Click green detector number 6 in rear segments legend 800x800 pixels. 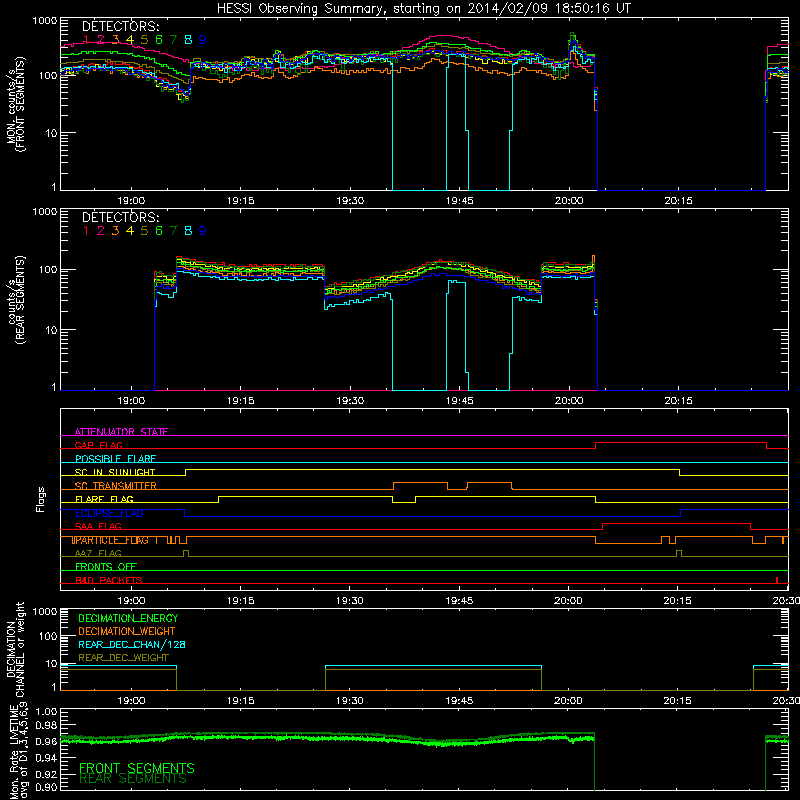(159, 231)
